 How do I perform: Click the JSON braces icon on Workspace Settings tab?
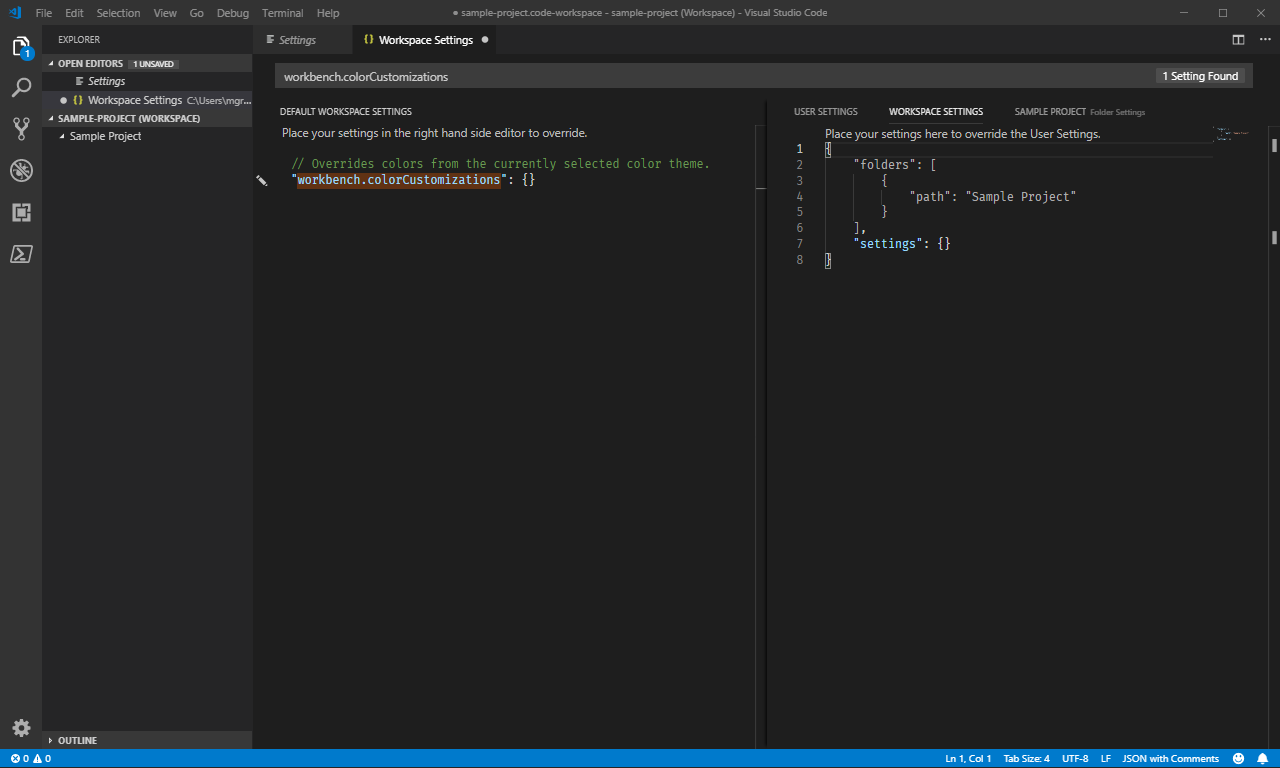[369, 40]
